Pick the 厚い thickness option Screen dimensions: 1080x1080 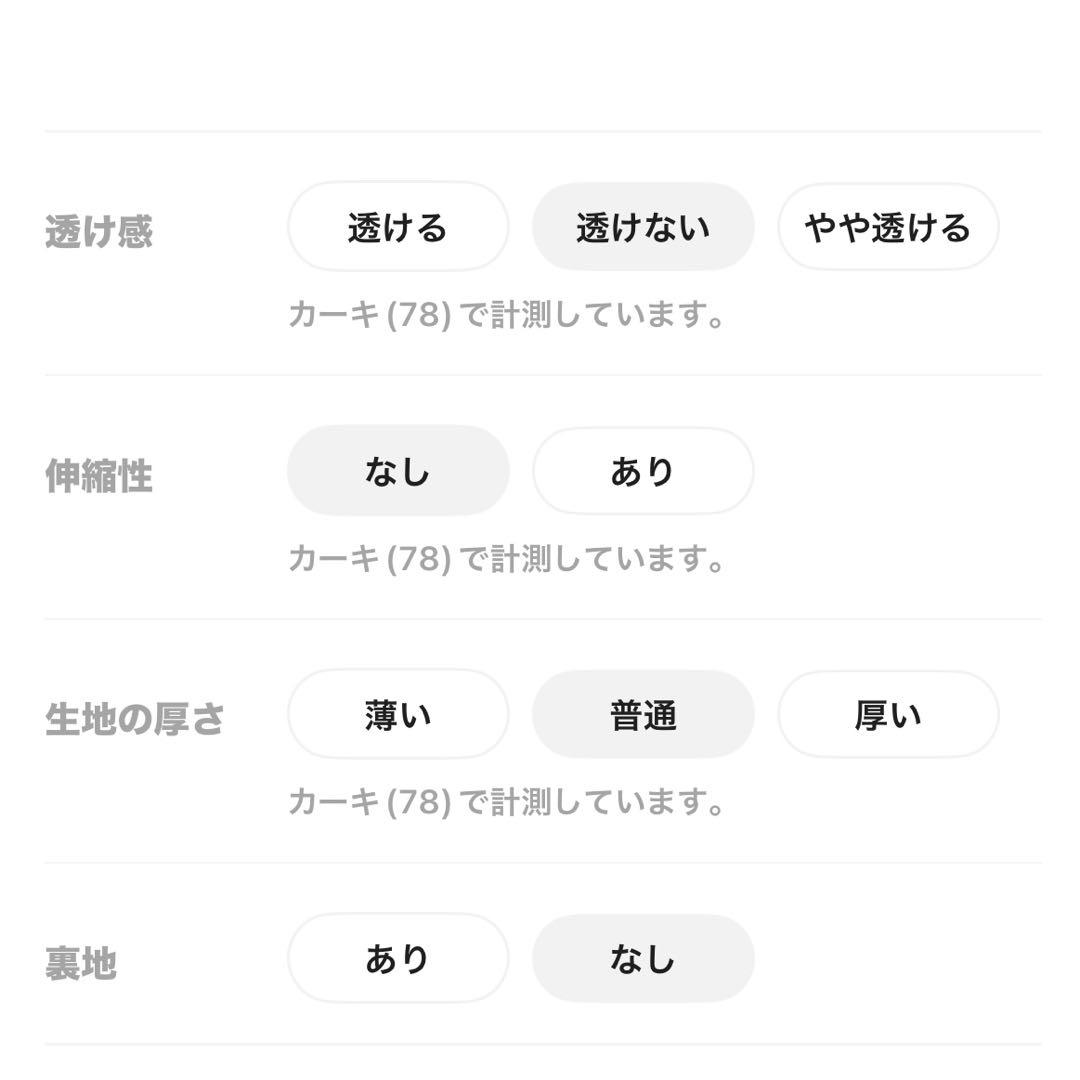pos(888,715)
